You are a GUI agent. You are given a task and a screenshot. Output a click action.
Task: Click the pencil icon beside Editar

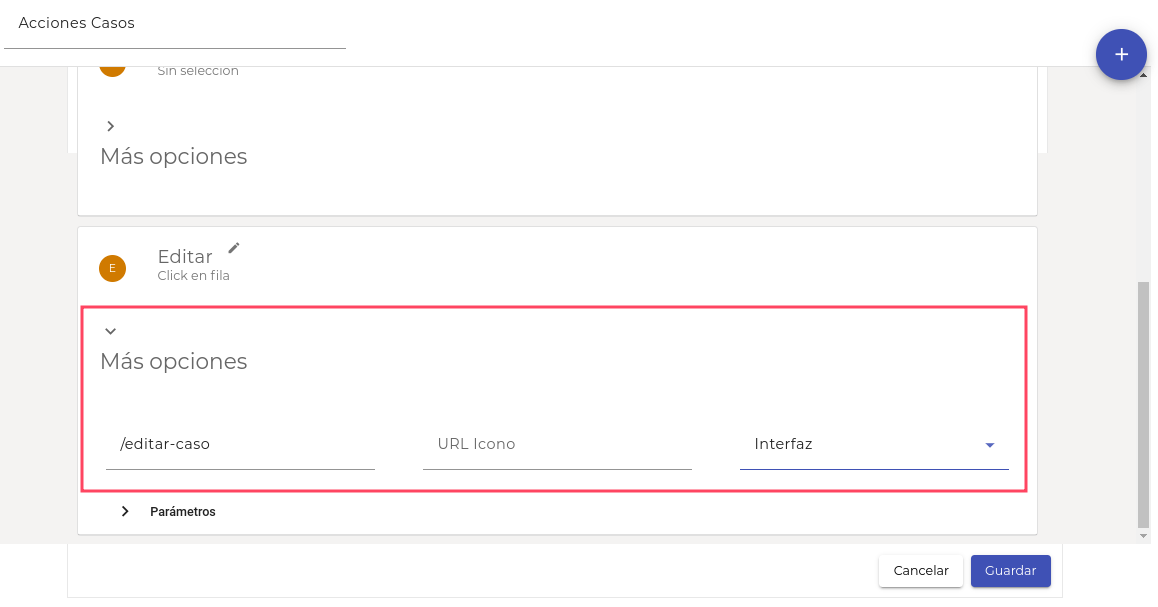(234, 248)
